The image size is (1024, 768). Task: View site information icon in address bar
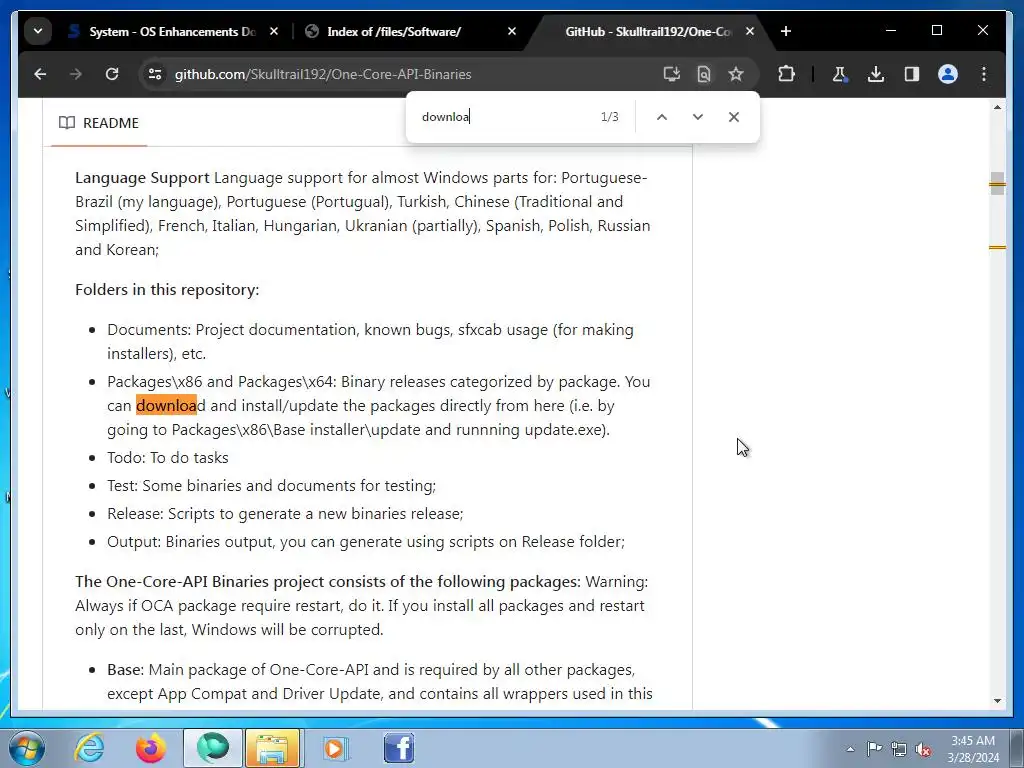click(x=155, y=74)
